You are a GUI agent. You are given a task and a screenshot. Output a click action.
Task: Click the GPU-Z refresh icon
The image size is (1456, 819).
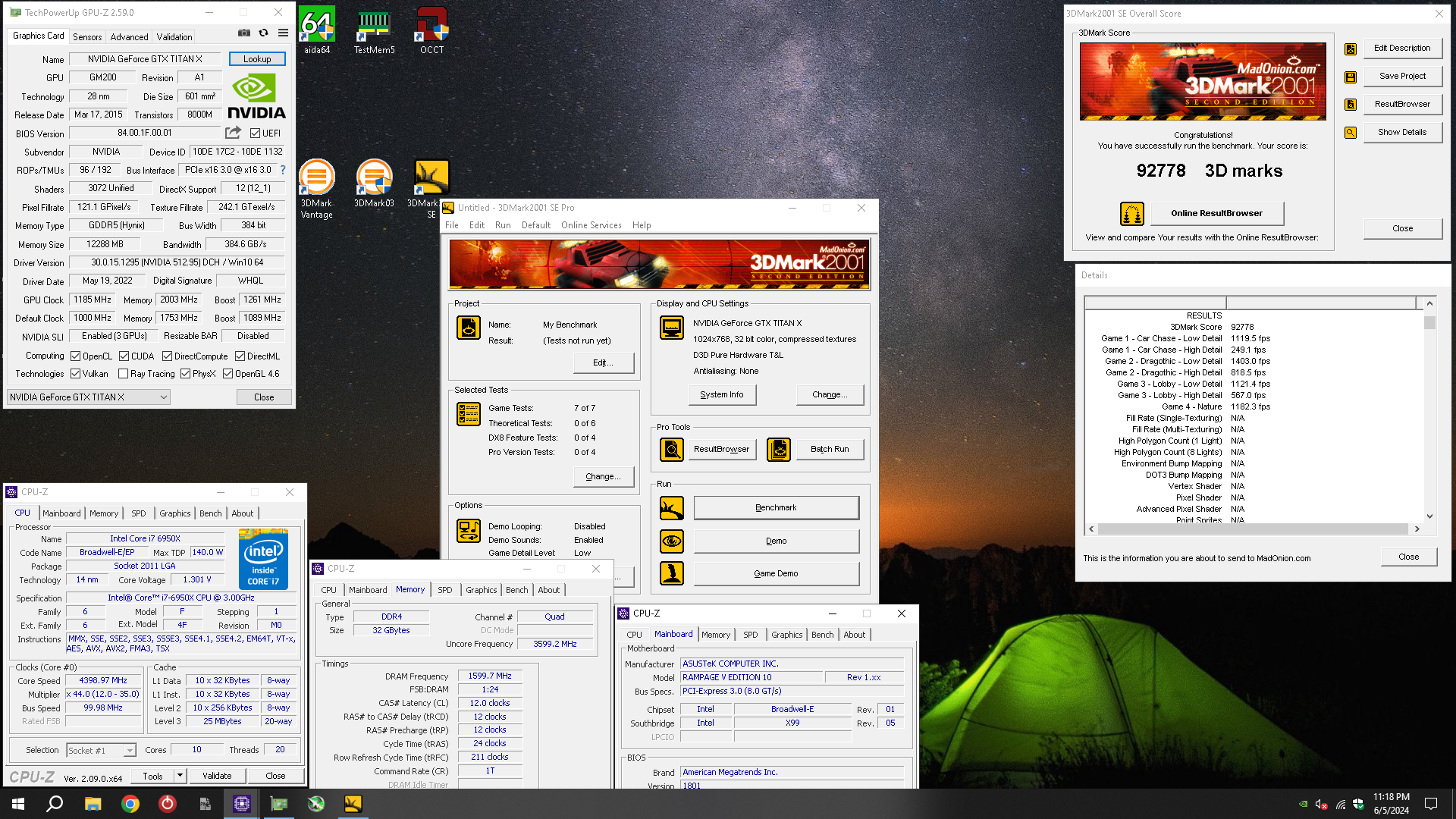click(263, 33)
